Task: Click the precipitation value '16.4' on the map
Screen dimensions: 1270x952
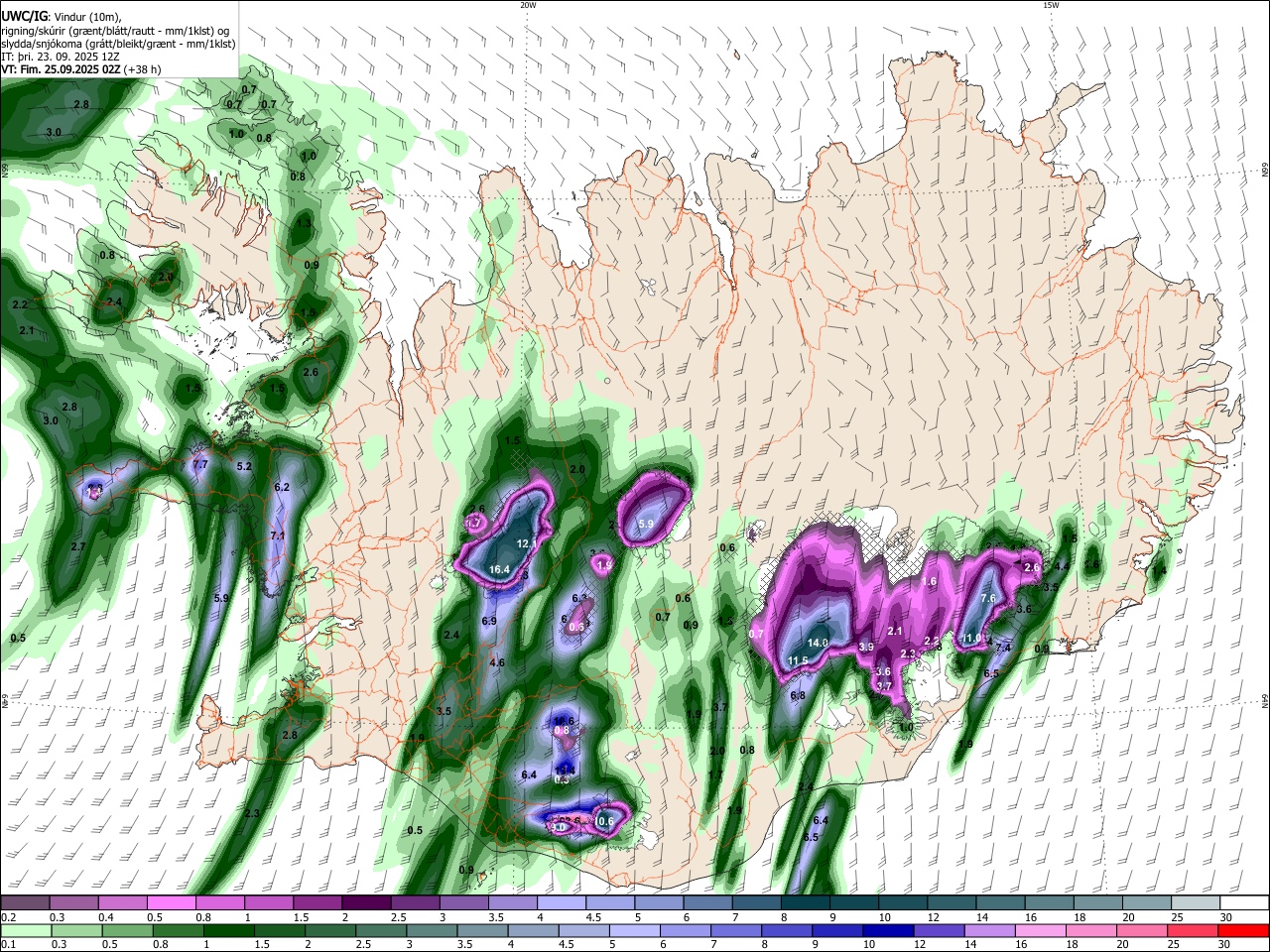Action: (500, 569)
